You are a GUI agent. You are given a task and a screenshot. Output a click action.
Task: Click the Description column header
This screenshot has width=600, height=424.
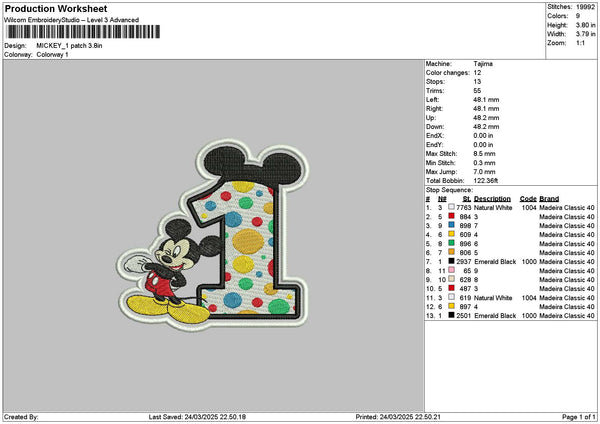[492, 199]
